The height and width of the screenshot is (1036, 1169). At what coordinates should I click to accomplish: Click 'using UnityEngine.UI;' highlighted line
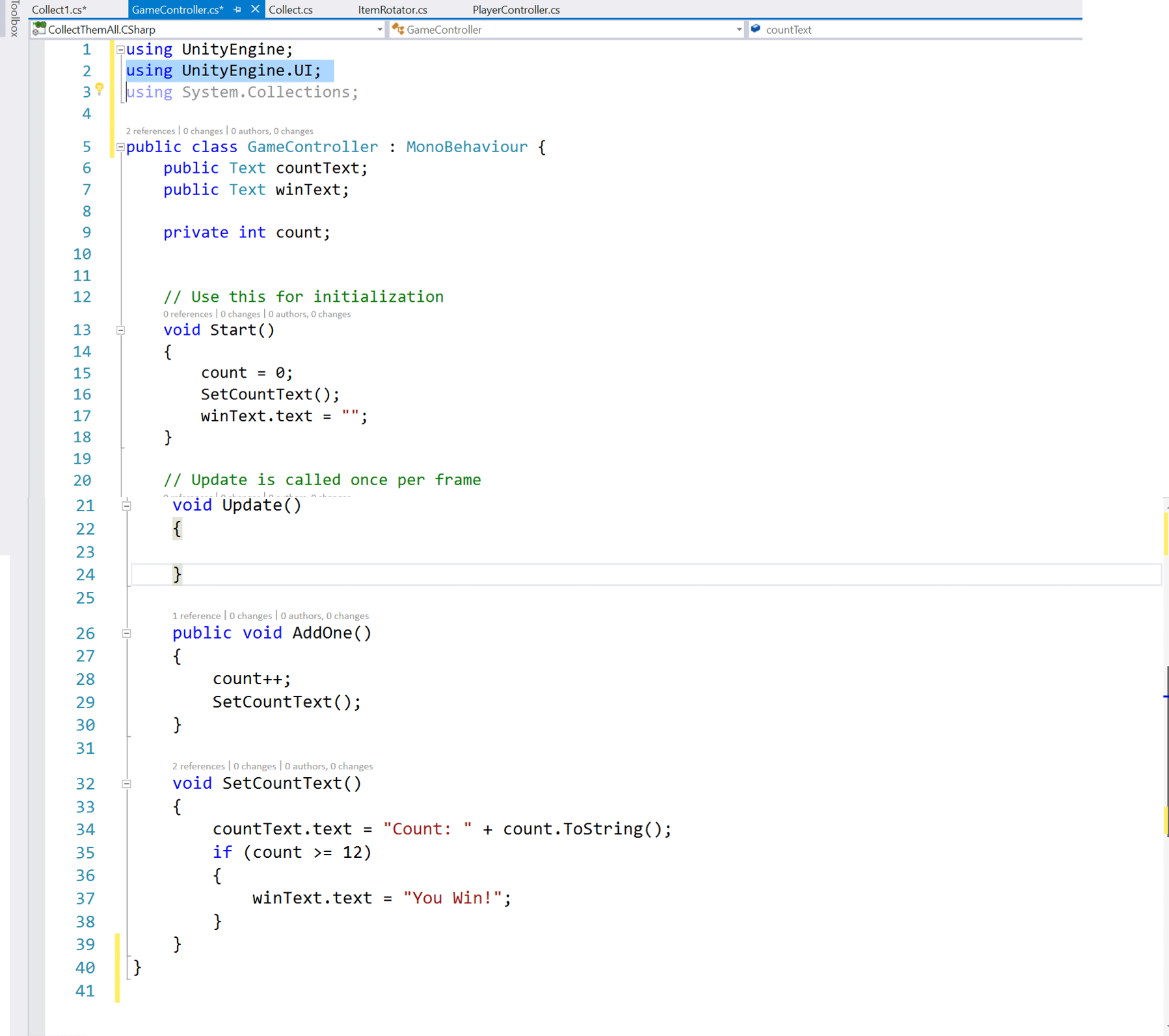point(224,70)
